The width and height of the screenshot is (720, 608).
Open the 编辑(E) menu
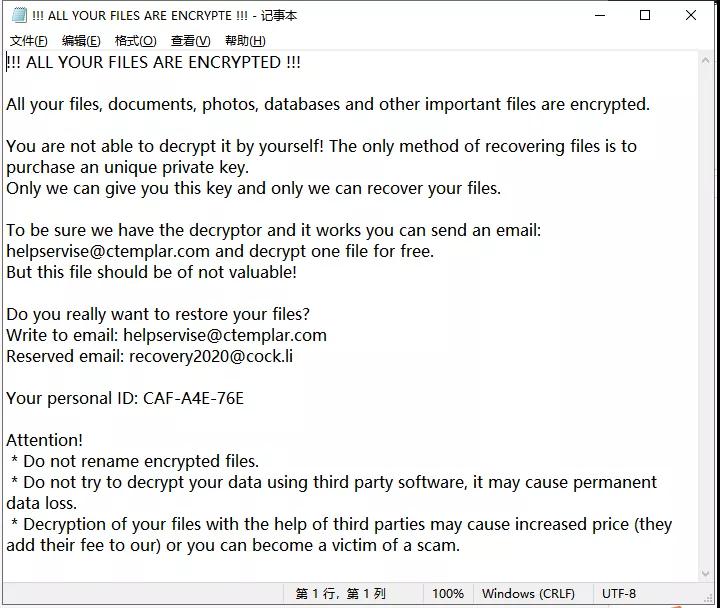(x=81, y=41)
